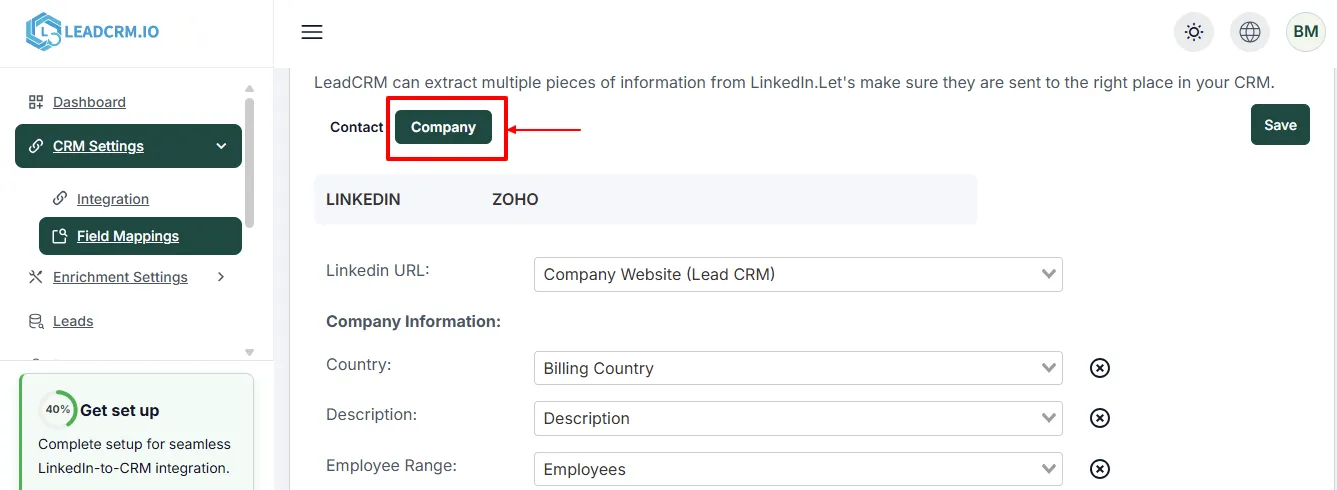This screenshot has height=490, width=1337.
Task: Click the LeadCRM.io logo
Action: (x=92, y=32)
